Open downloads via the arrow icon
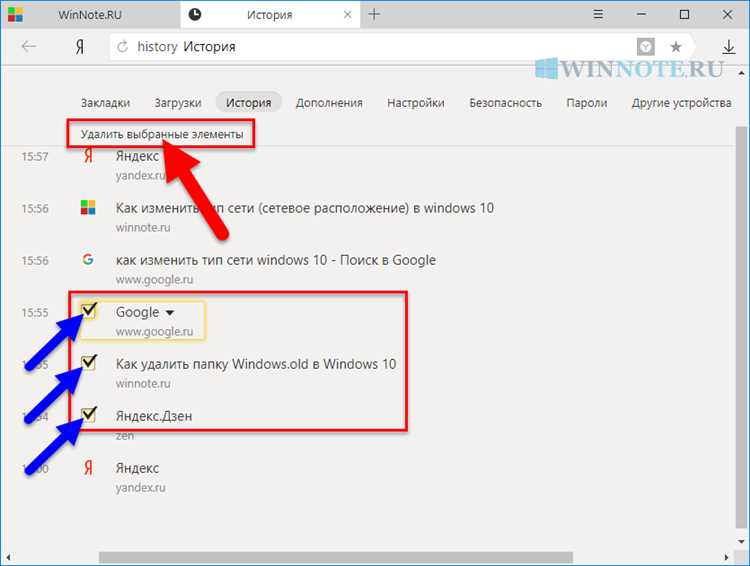 [x=728, y=47]
